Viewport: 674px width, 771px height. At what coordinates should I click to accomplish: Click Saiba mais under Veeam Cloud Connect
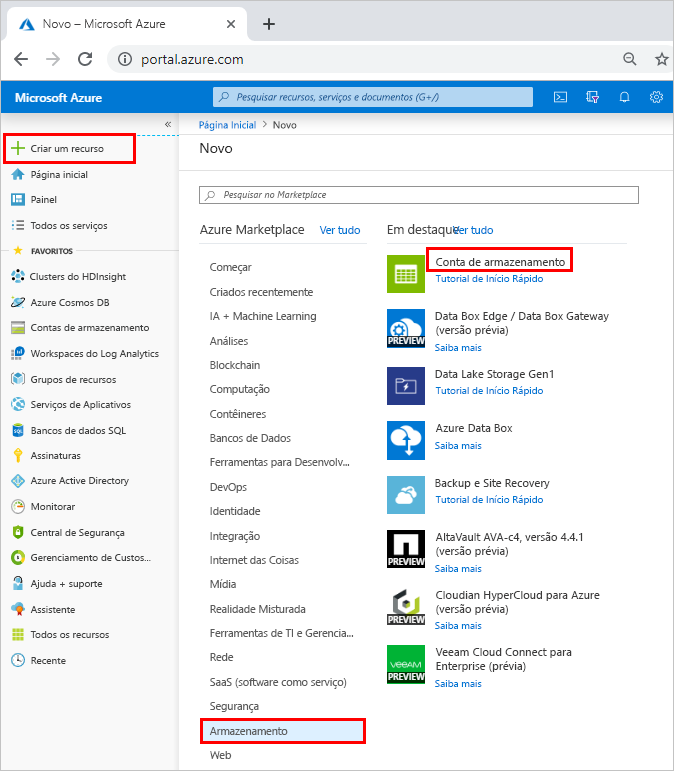458,683
